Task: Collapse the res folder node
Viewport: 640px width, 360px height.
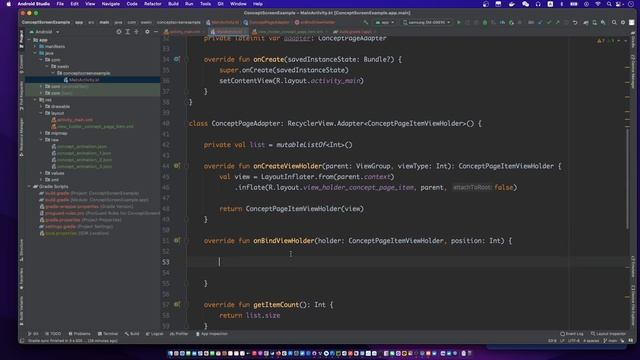Action: 35,100
